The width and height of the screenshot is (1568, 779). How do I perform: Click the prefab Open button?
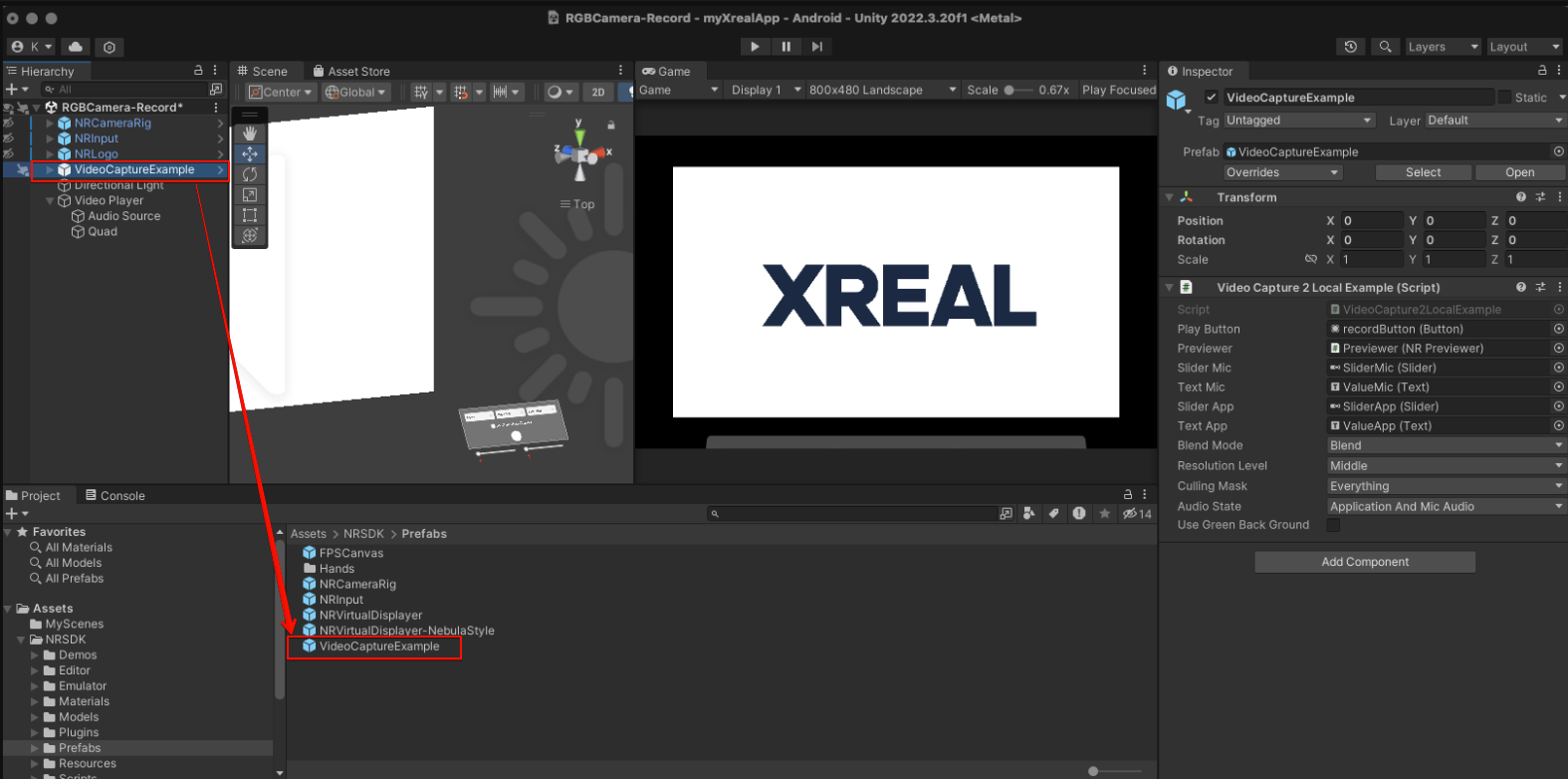pyautogui.click(x=1519, y=172)
